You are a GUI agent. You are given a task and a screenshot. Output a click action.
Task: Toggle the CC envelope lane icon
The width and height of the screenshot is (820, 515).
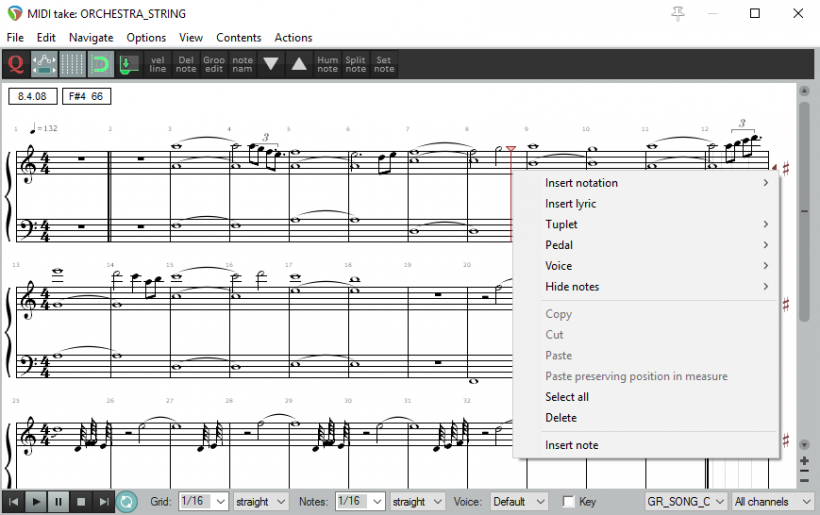[44, 65]
